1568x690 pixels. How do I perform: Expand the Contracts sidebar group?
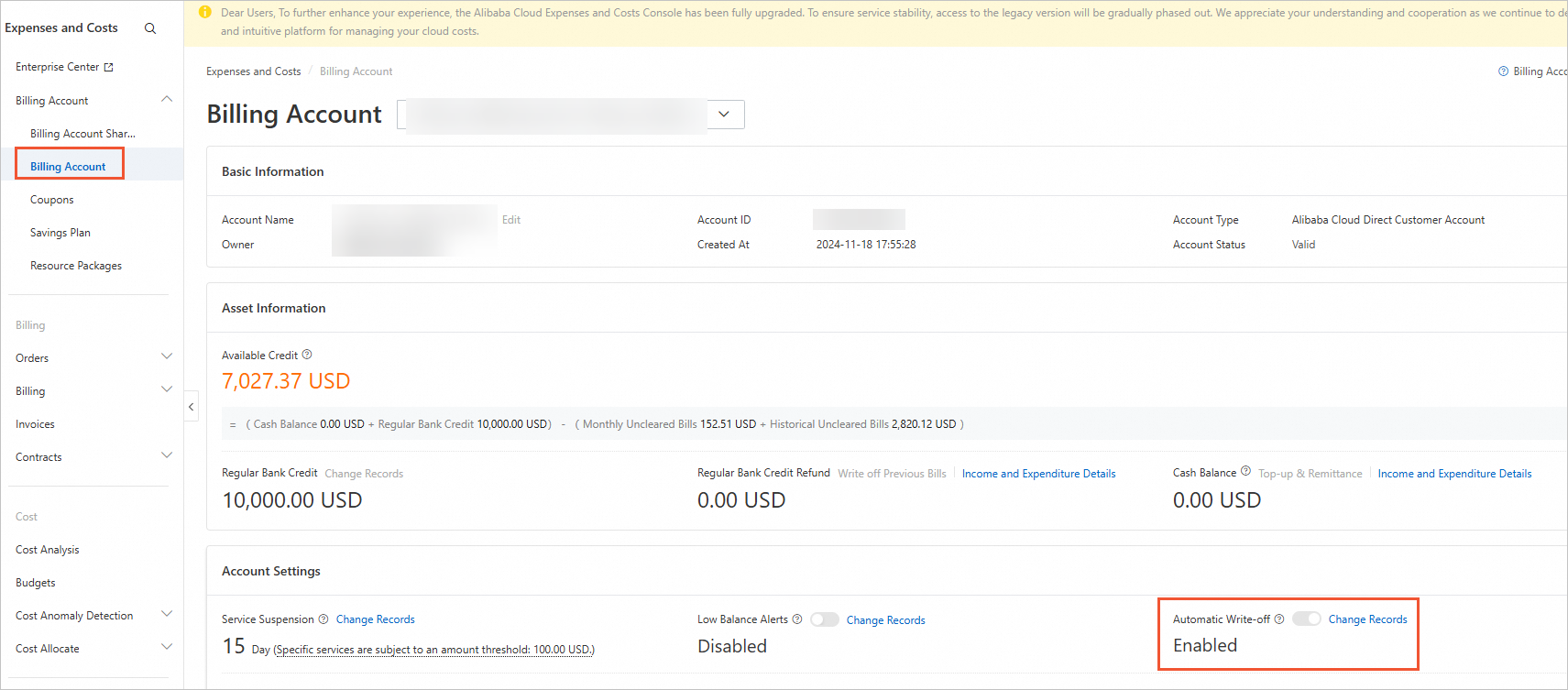point(167,456)
